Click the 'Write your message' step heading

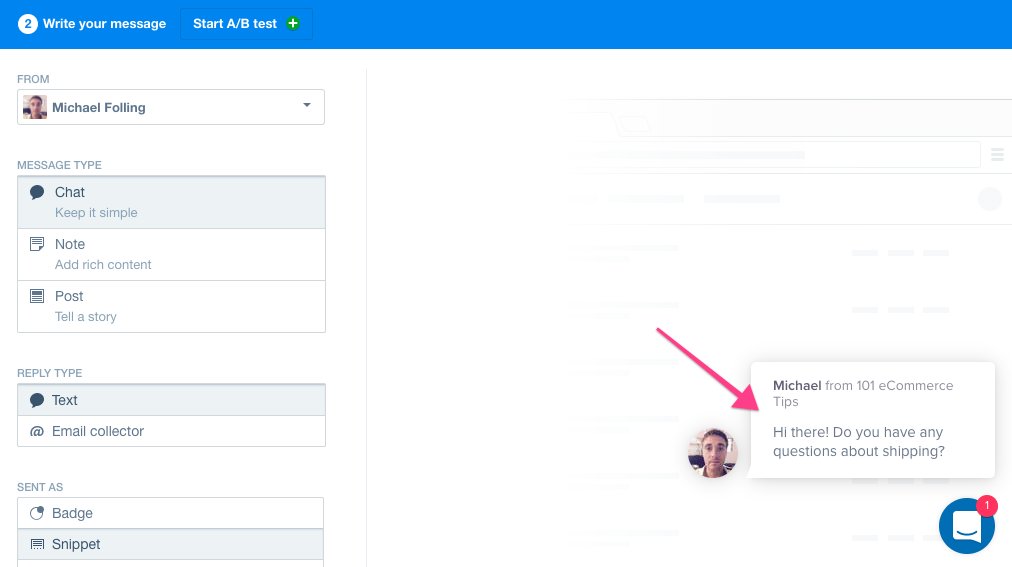click(105, 24)
